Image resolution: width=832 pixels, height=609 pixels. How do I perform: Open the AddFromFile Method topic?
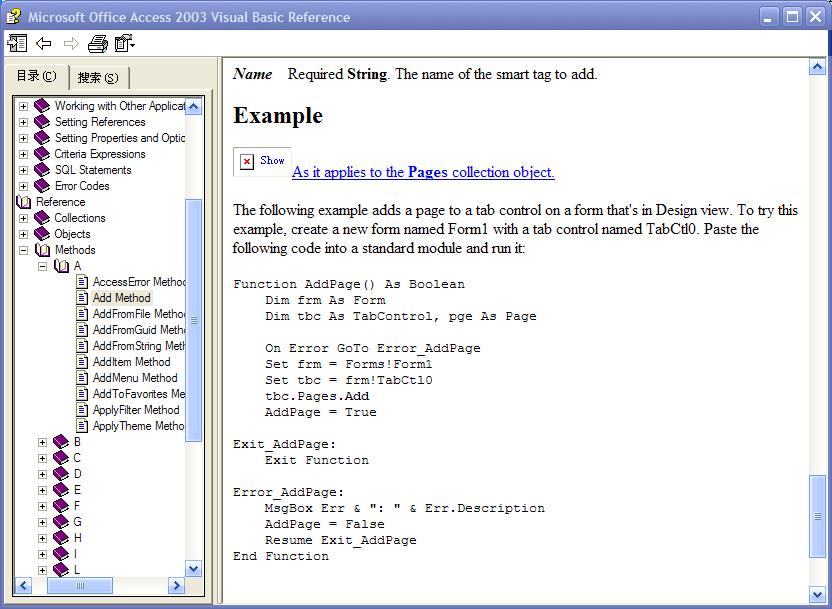[138, 314]
